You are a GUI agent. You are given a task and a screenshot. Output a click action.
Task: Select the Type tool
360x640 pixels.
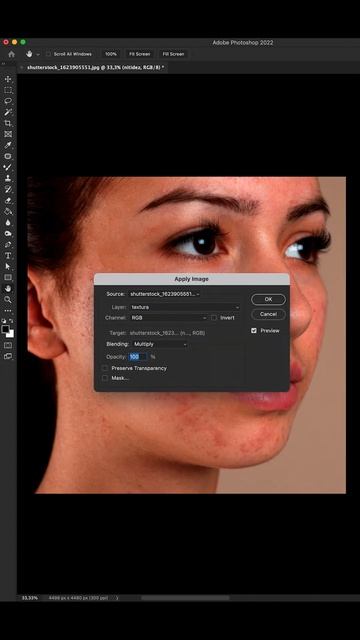(x=8, y=255)
